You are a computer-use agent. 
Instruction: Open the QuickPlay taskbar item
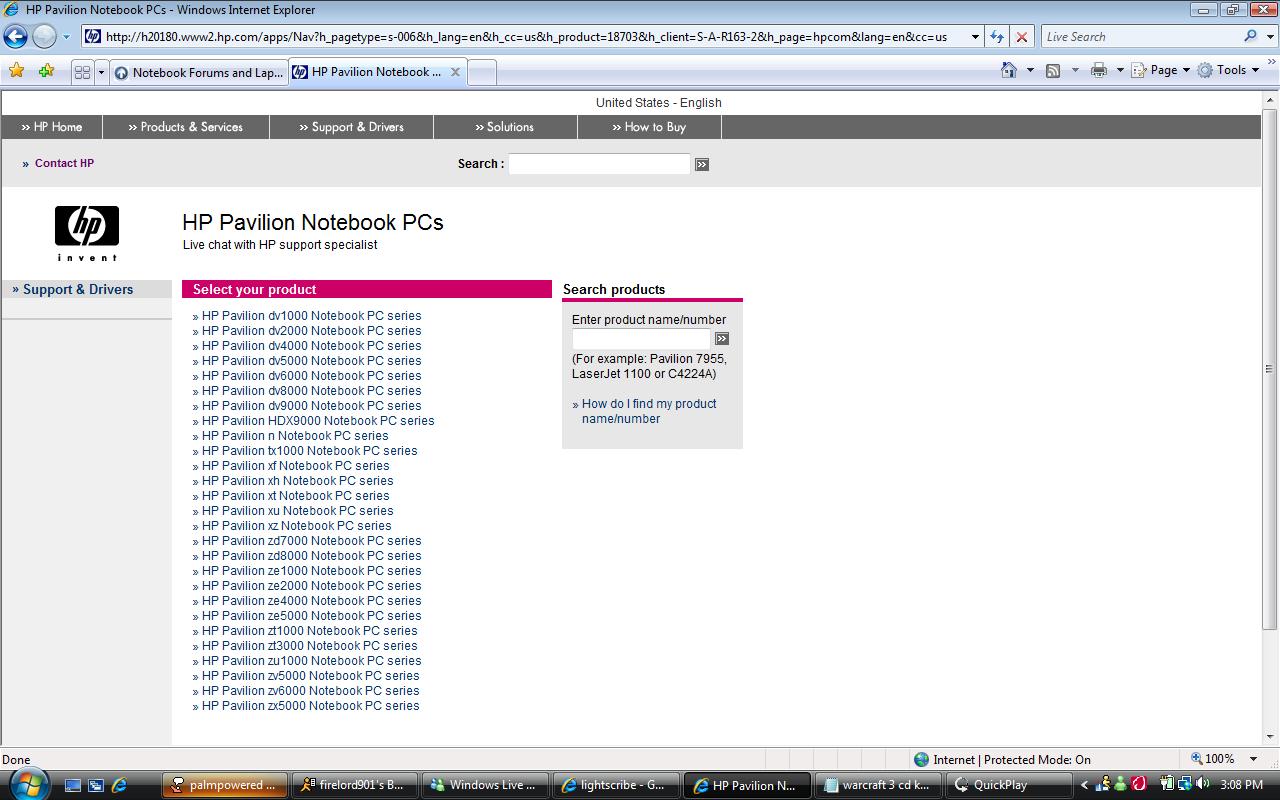coord(1008,785)
